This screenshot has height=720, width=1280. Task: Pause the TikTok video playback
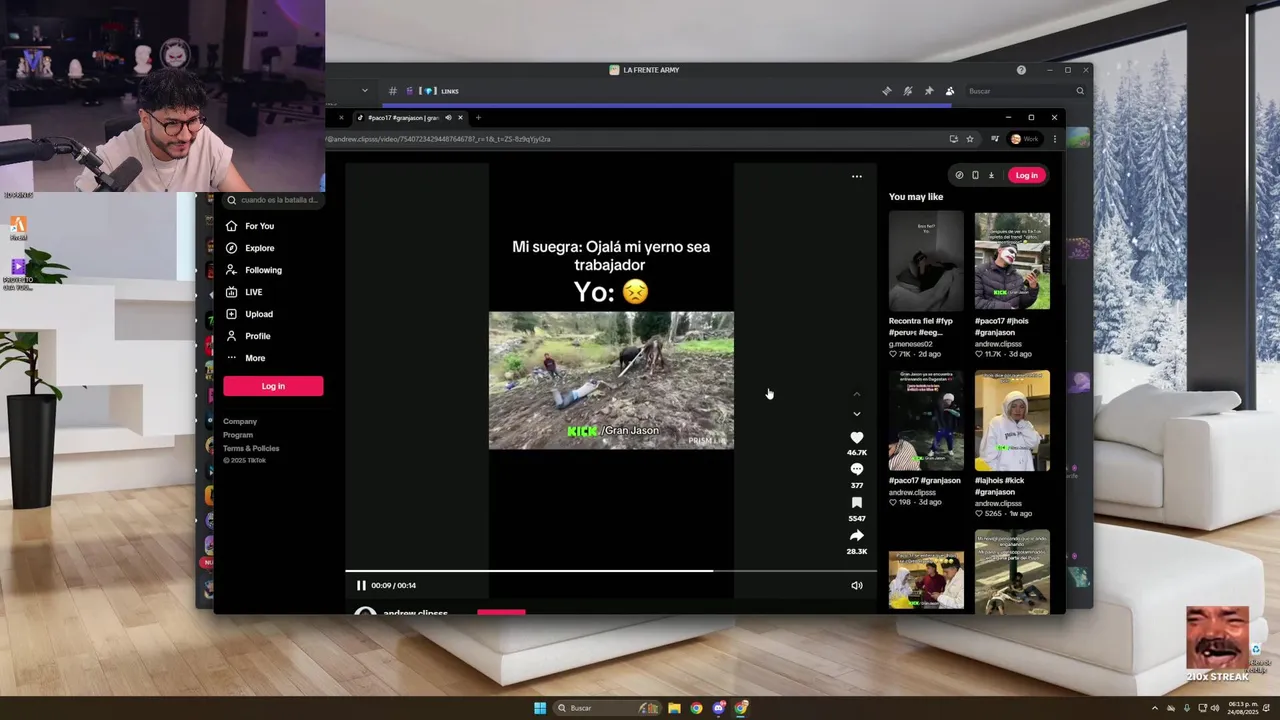click(x=361, y=585)
